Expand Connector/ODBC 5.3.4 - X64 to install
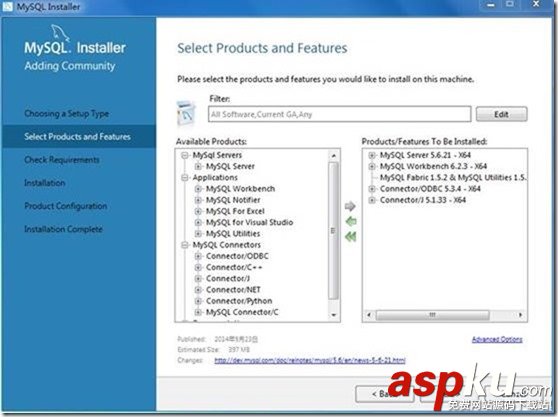558x417 pixels. 372,189
